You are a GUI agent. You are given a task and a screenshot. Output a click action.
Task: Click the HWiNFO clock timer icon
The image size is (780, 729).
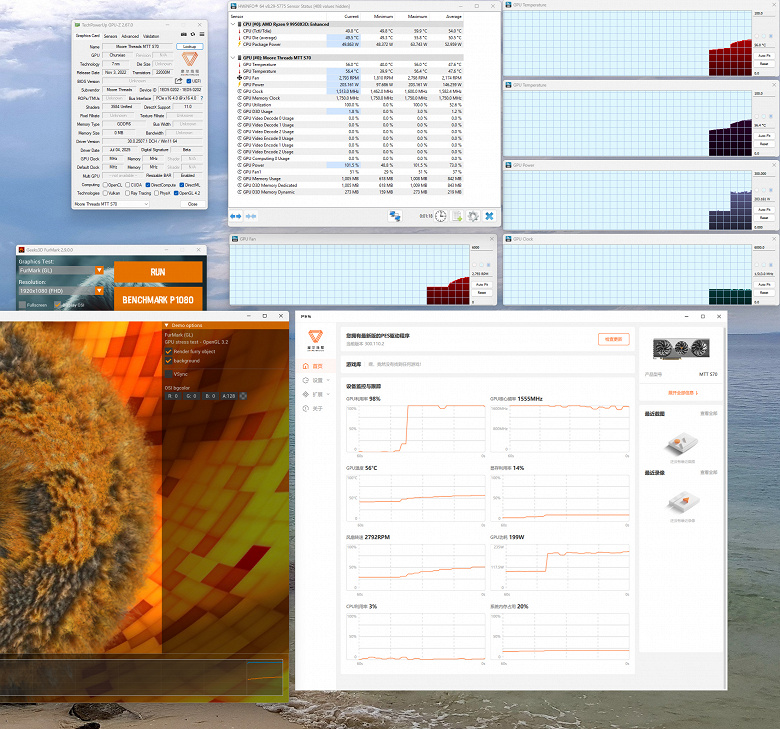pyautogui.click(x=441, y=216)
